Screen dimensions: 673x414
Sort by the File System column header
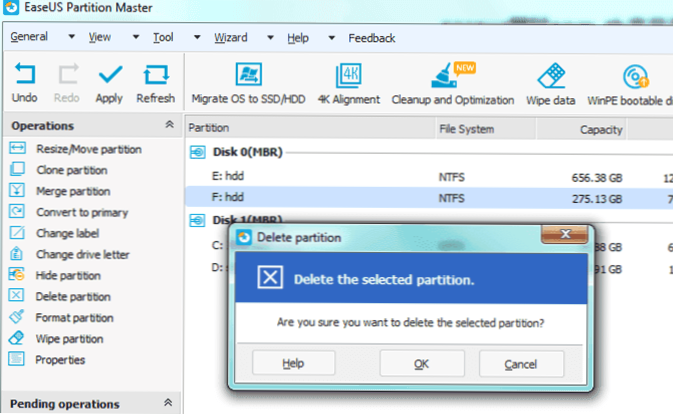point(485,129)
